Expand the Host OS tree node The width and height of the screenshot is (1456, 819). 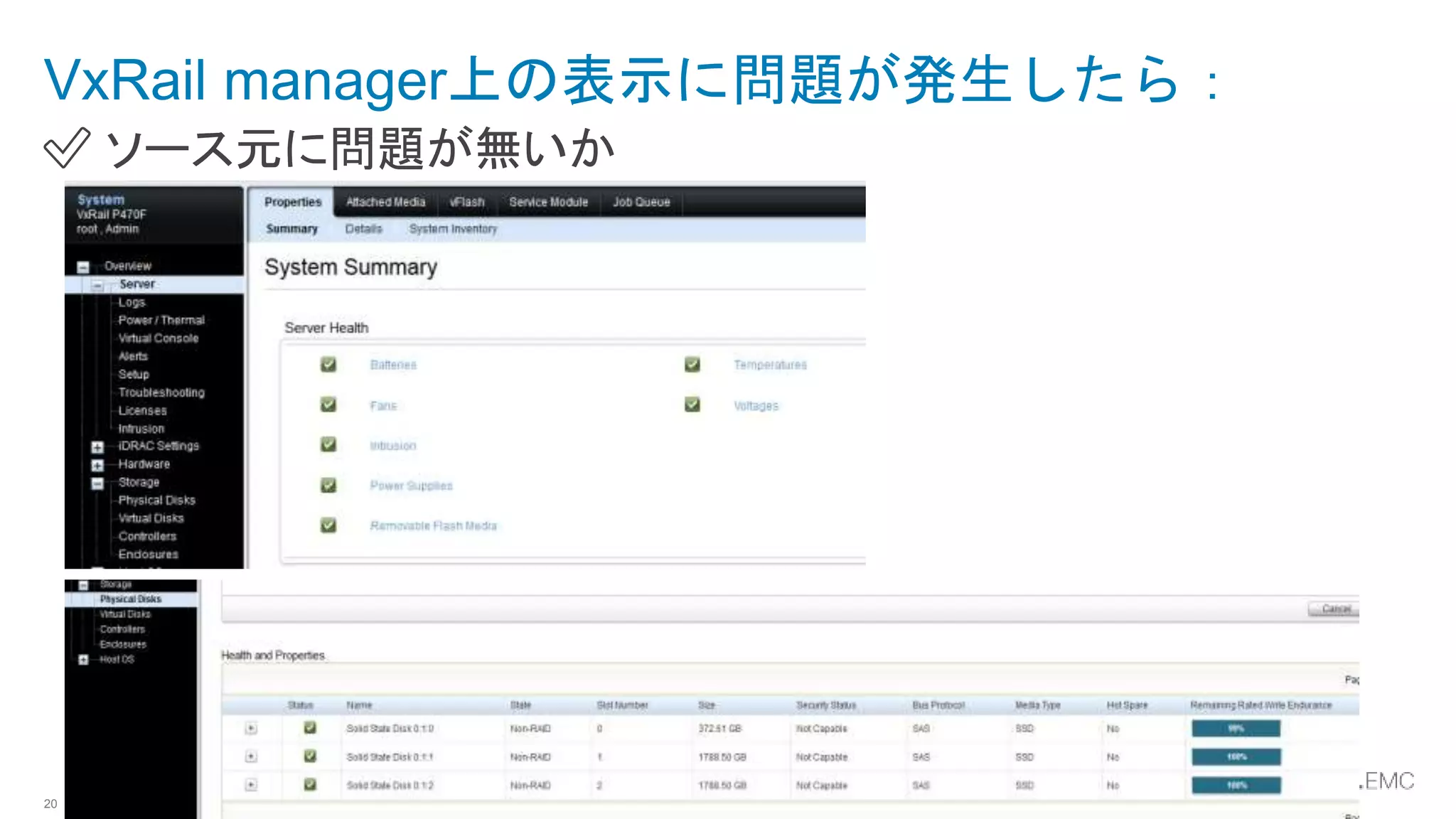point(83,660)
